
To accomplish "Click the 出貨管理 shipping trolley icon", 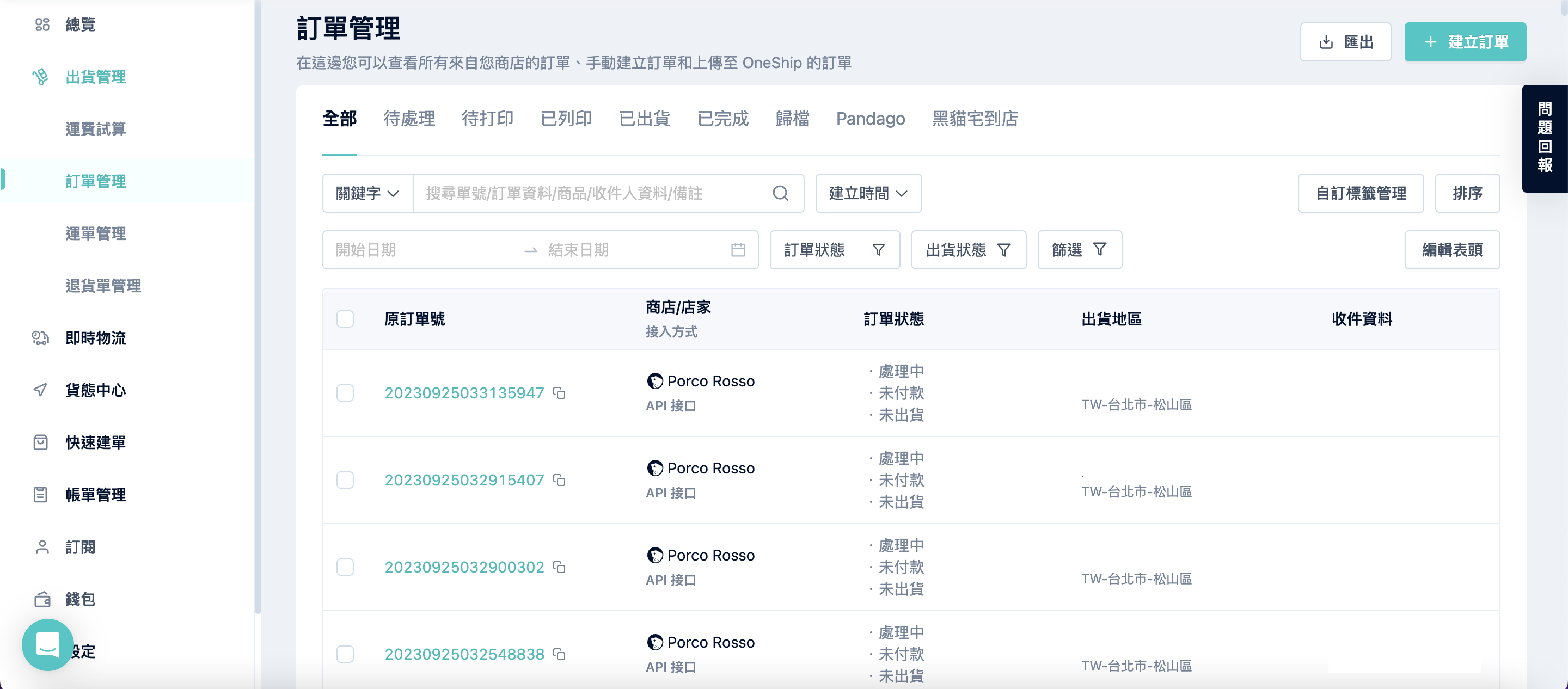I will (40, 77).
